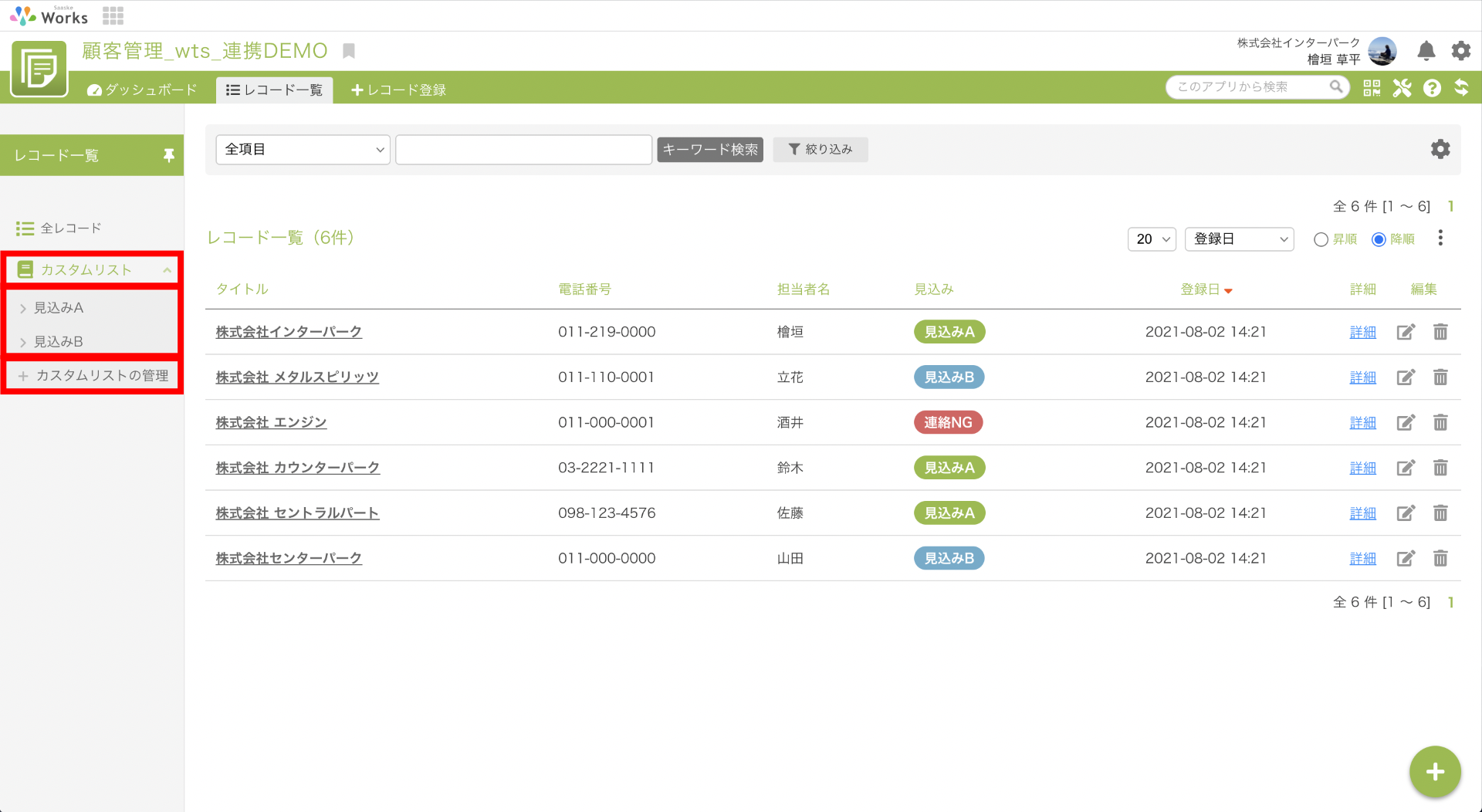Sort by 登録日 column header
This screenshot has width=1482, height=812.
pyautogui.click(x=1206, y=289)
